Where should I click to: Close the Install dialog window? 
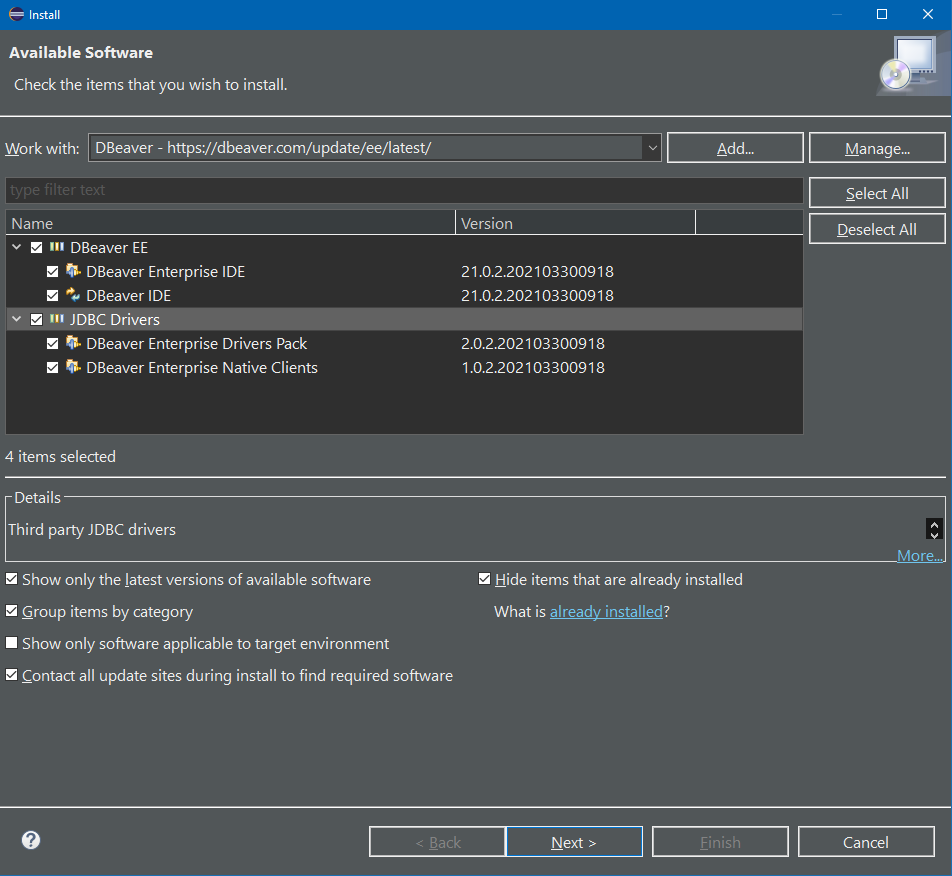point(928,14)
